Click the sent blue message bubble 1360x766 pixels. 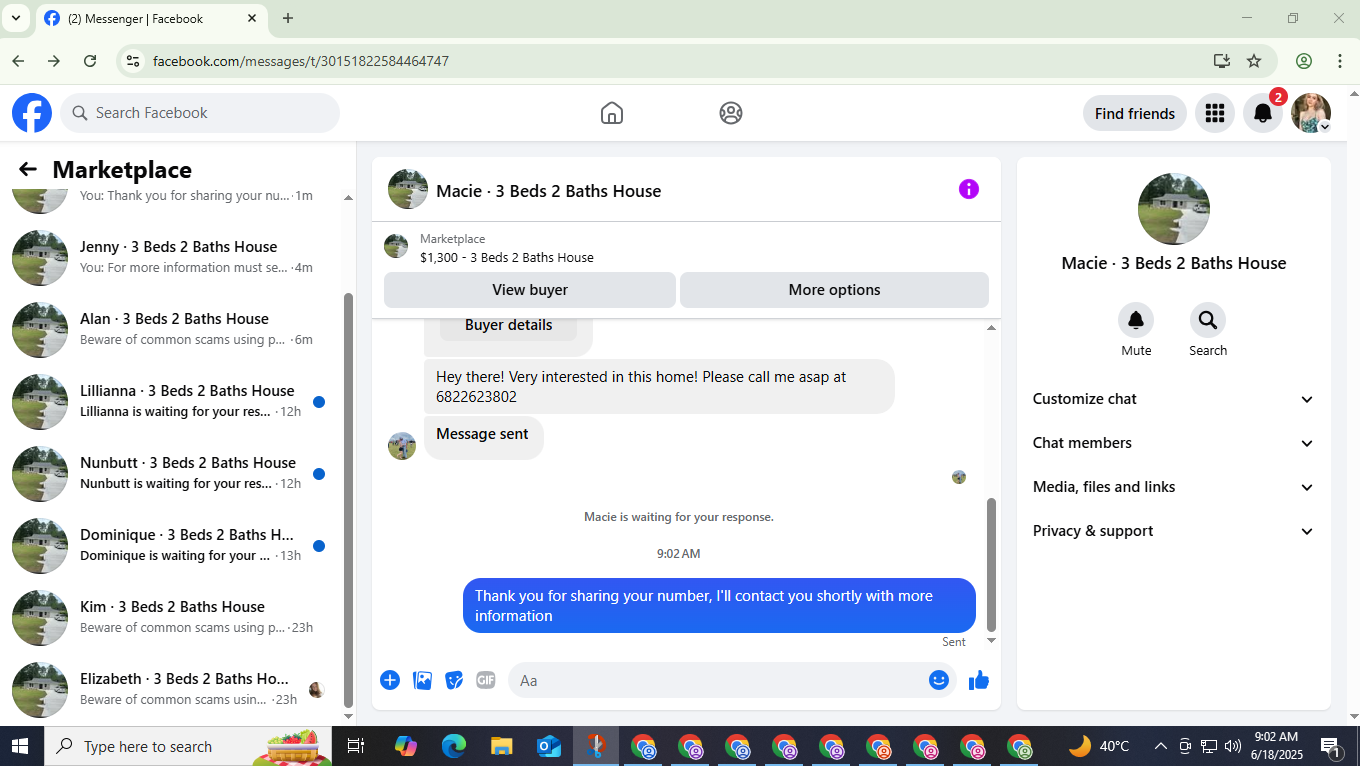(x=719, y=606)
